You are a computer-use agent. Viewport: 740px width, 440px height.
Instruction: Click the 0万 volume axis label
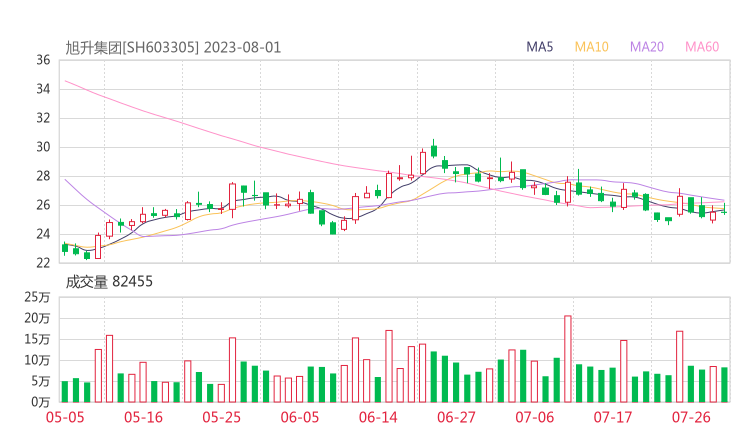tap(41, 402)
